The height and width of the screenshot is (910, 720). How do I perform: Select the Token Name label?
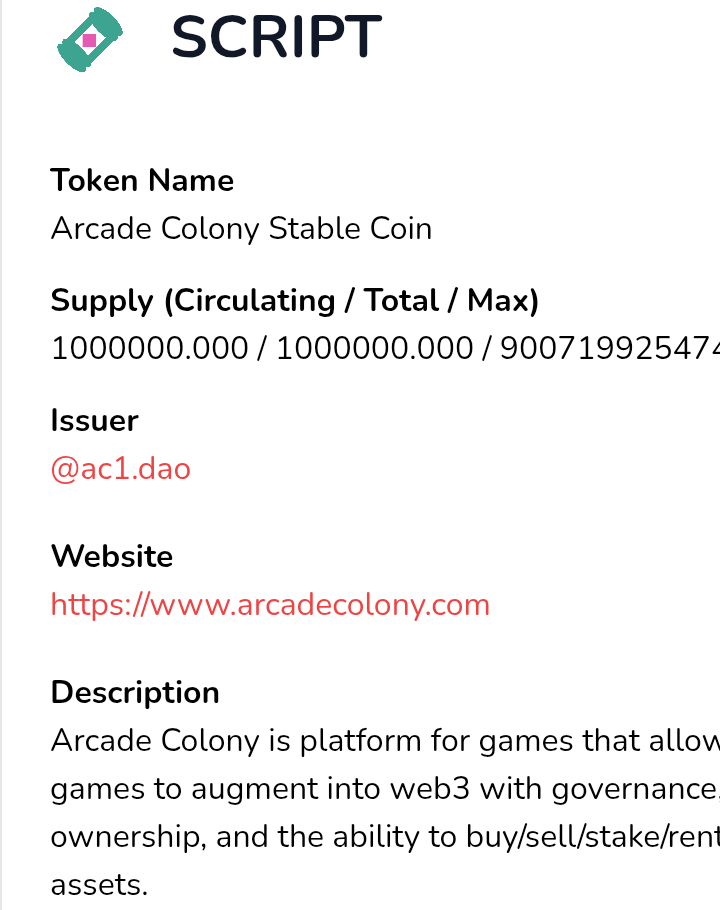tap(142, 180)
